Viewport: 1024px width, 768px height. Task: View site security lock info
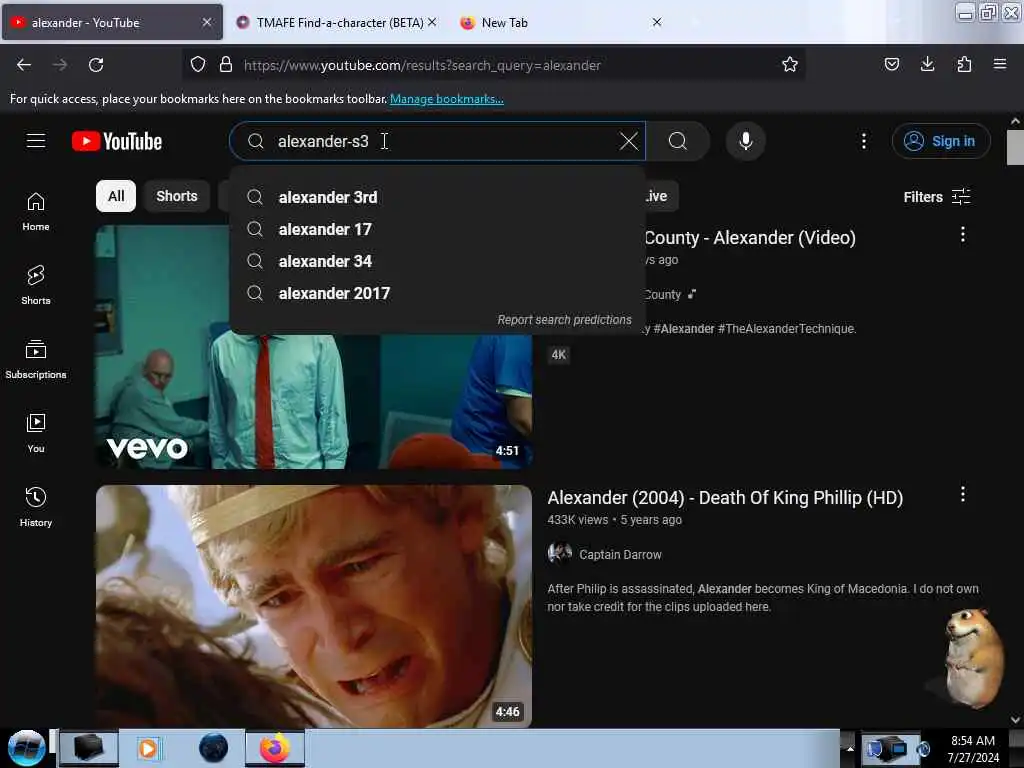(226, 64)
